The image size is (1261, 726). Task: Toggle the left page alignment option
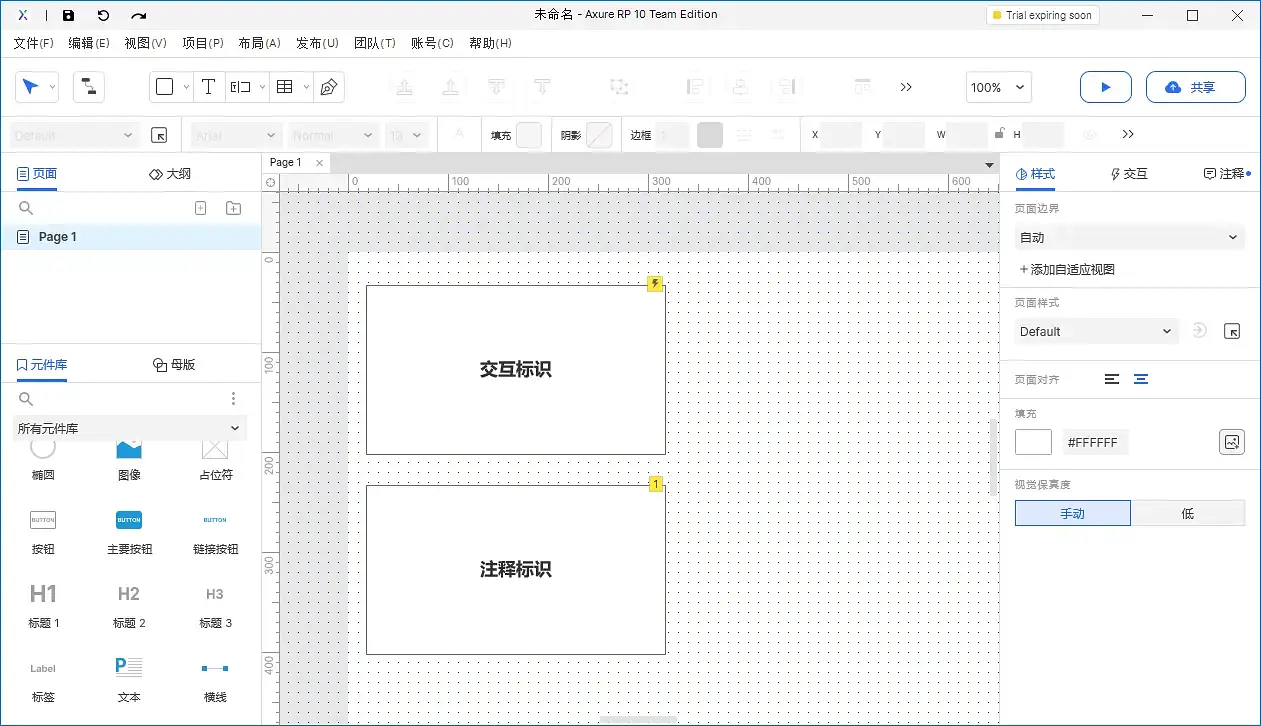[x=1113, y=379]
